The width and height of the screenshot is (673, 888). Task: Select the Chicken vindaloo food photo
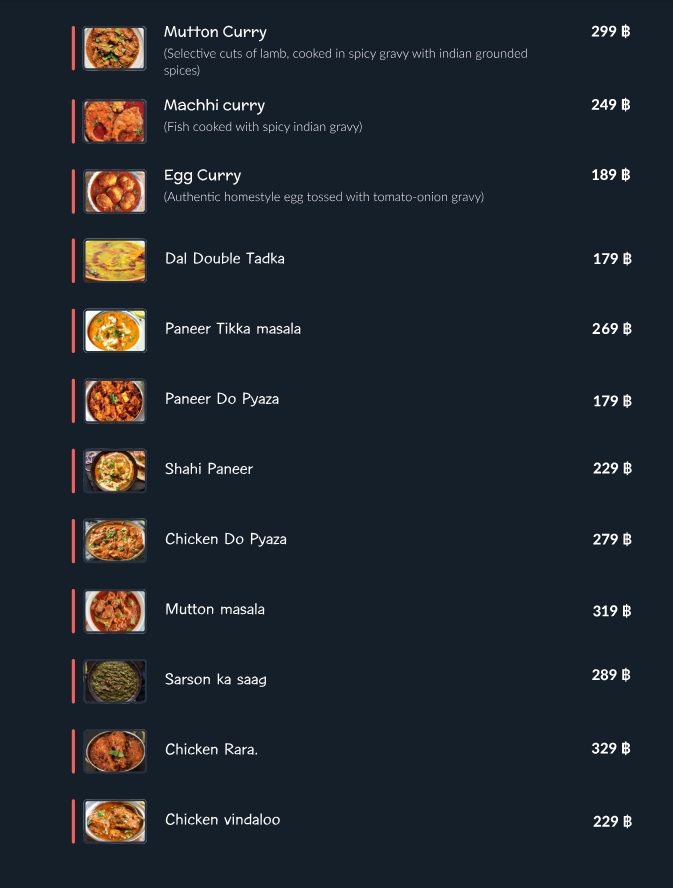click(x=115, y=821)
